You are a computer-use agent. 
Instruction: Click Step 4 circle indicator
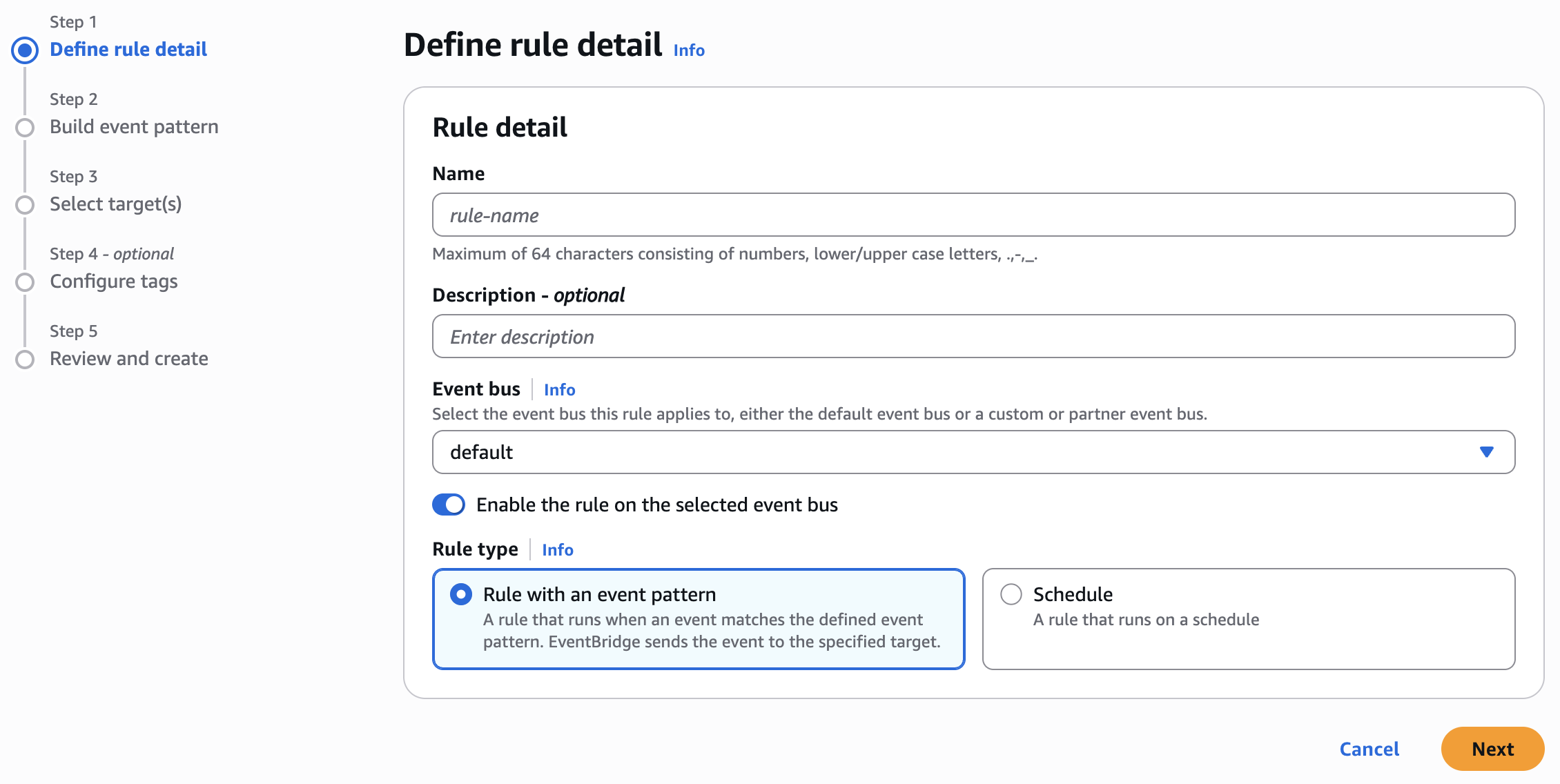(25, 282)
